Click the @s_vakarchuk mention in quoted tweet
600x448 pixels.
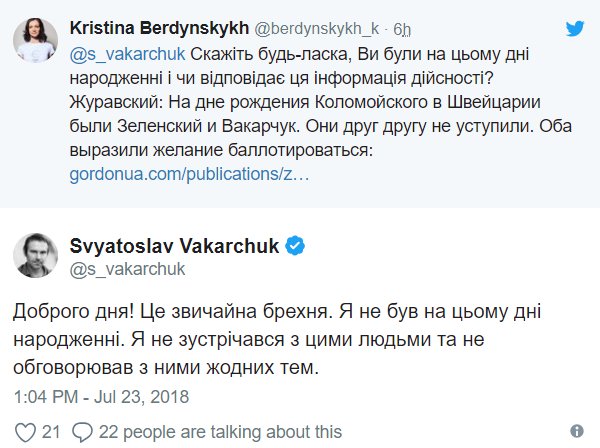click(x=127, y=54)
